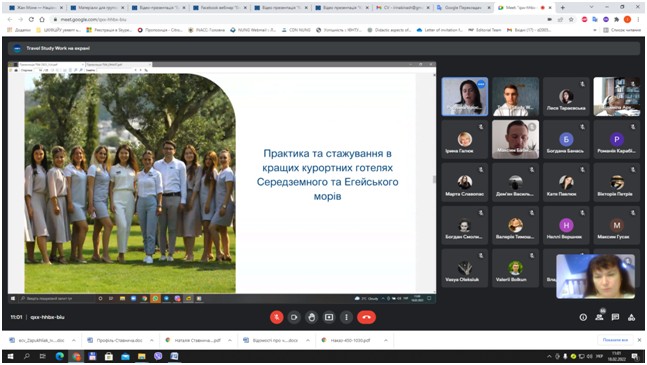Click the Романія Карабі avatar letter P
Image resolution: width=647 pixels, height=365 pixels.
[616, 139]
